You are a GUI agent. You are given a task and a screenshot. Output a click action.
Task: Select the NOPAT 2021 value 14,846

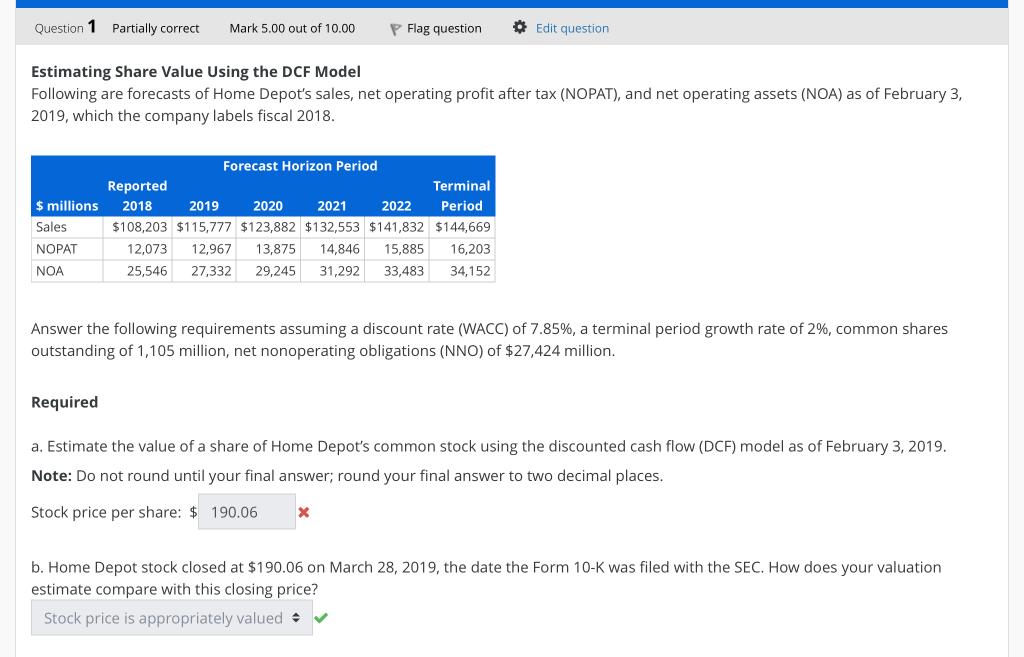tap(340, 249)
